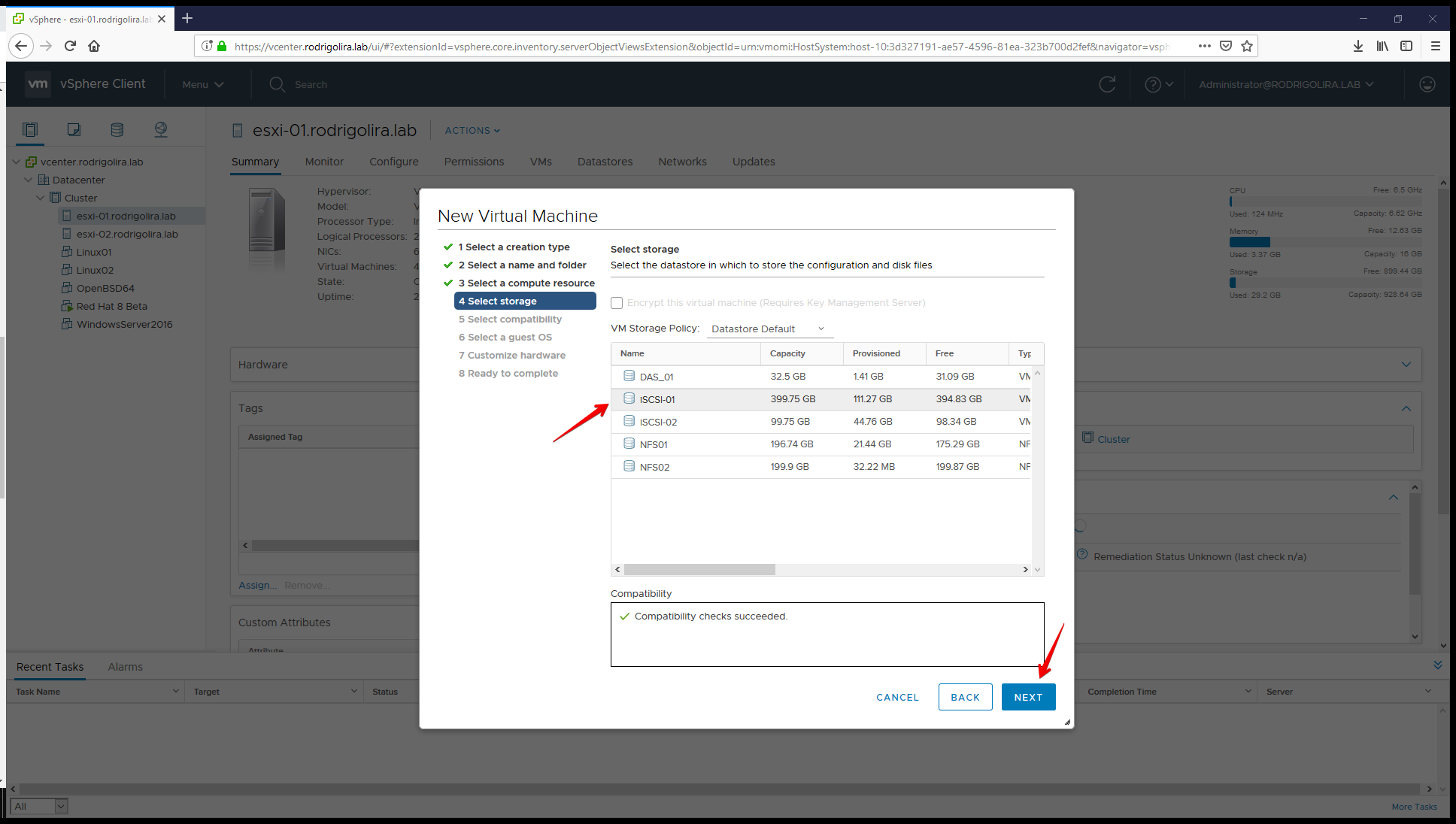Open Storage inventory view icon
The height and width of the screenshot is (824, 1456).
click(x=117, y=129)
